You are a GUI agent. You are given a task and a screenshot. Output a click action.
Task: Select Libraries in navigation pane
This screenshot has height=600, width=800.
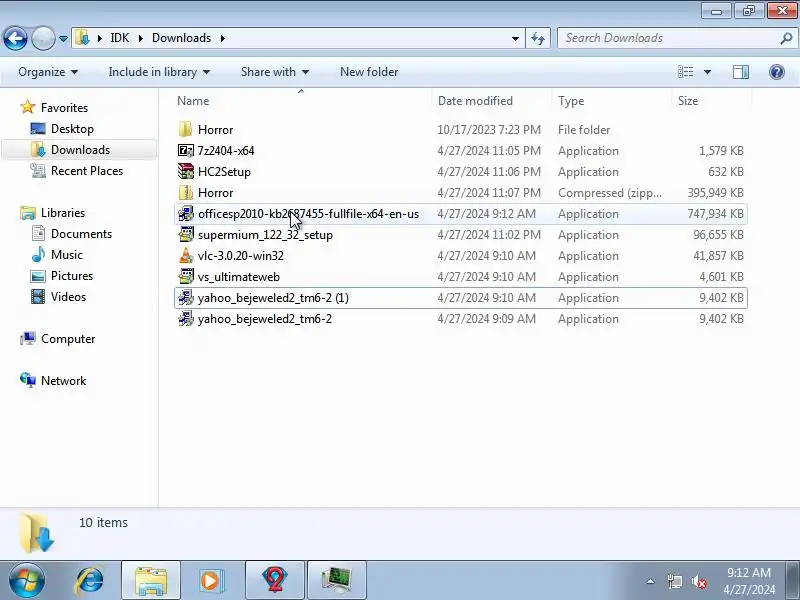click(x=63, y=213)
